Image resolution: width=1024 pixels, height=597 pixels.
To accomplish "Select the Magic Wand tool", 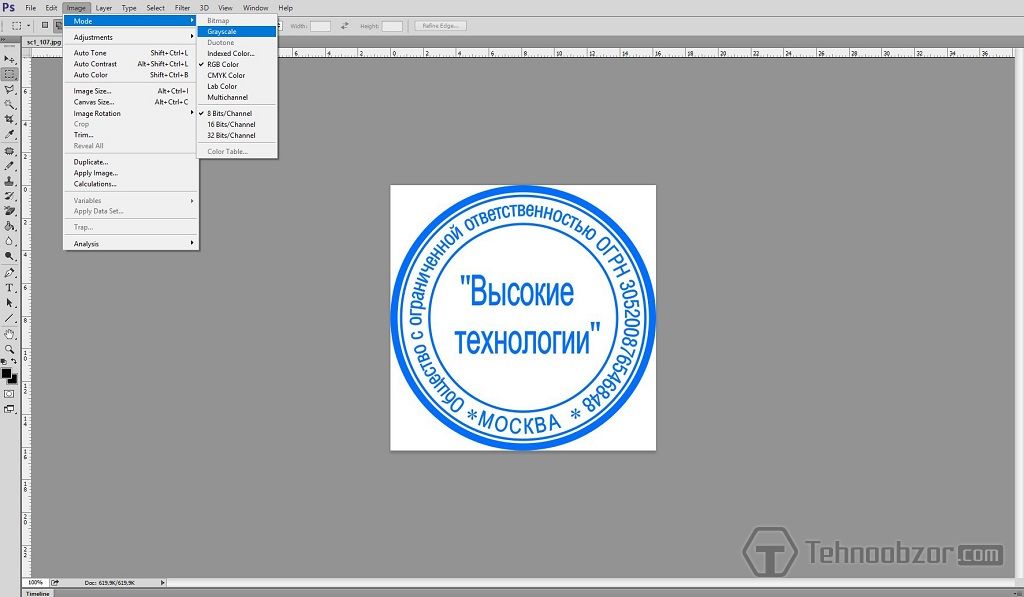I will coord(9,105).
